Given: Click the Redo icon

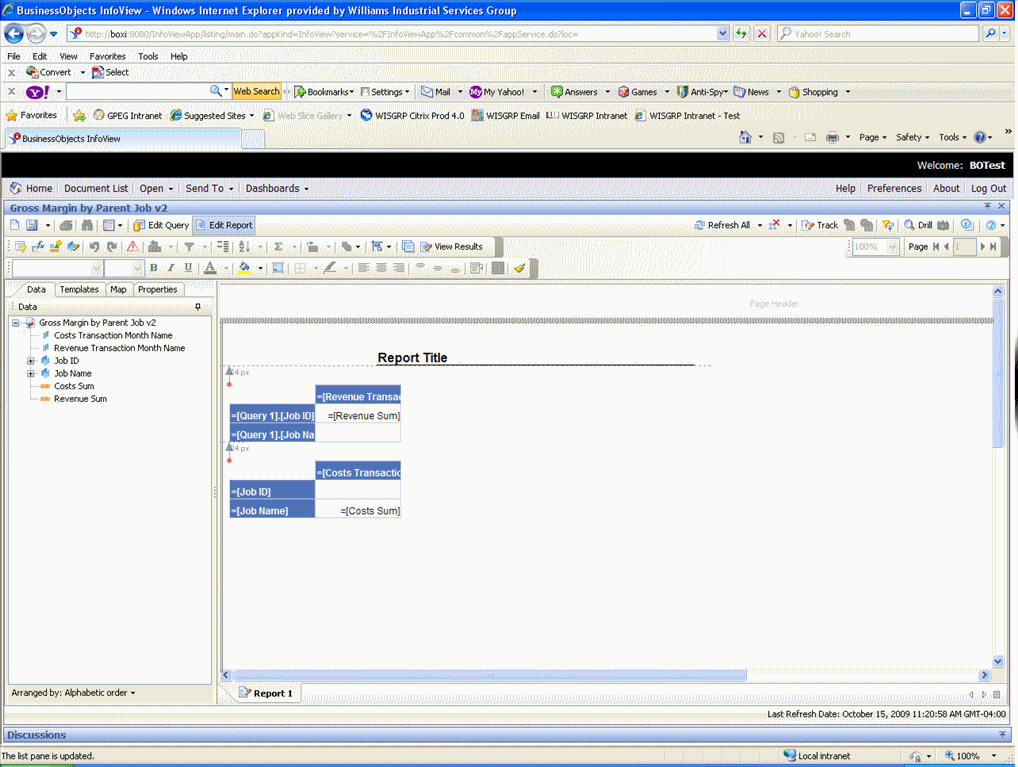Looking at the screenshot, I should (x=112, y=247).
